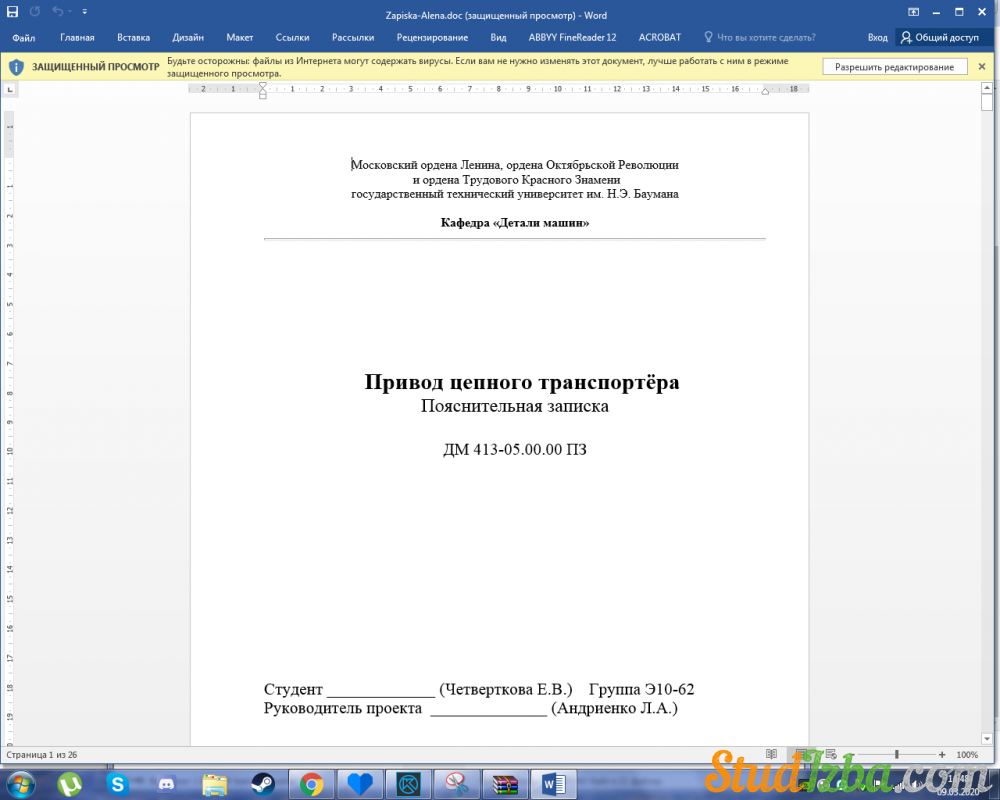Click the zoom slider in status bar
Screen dimensions: 1000x800
[x=897, y=754]
